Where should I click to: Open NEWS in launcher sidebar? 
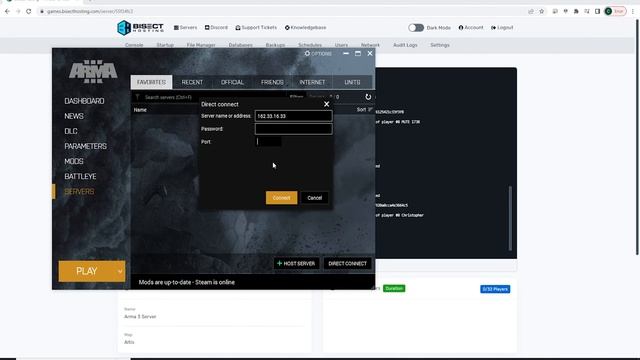point(74,116)
